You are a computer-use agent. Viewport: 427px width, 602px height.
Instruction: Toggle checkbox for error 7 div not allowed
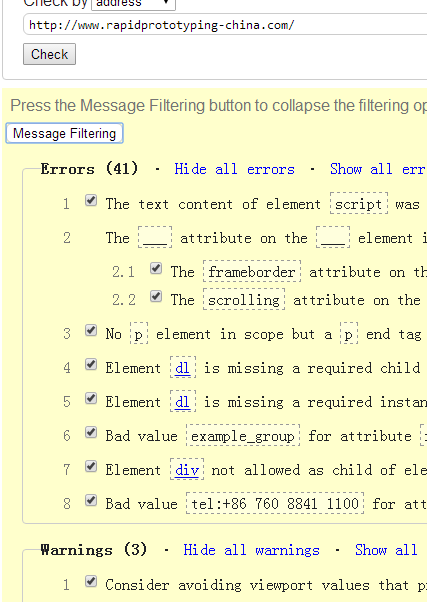tap(91, 466)
